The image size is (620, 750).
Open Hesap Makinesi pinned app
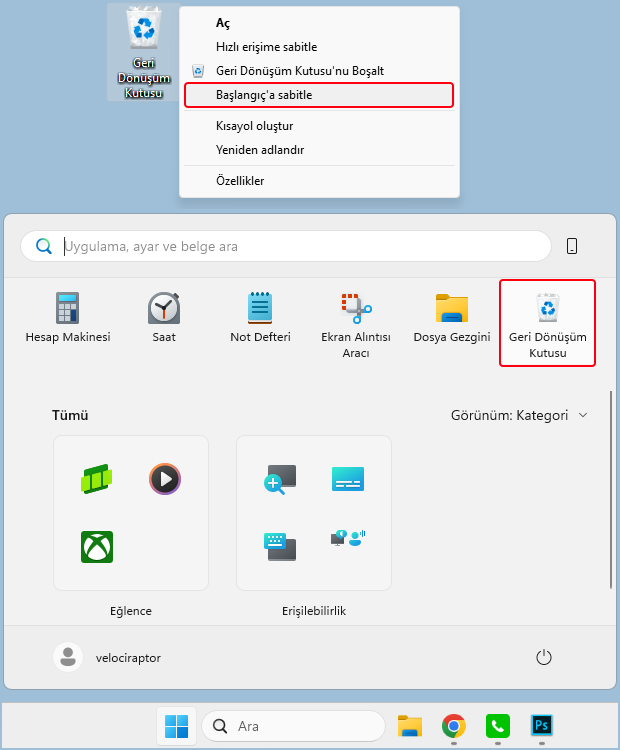[x=67, y=318]
